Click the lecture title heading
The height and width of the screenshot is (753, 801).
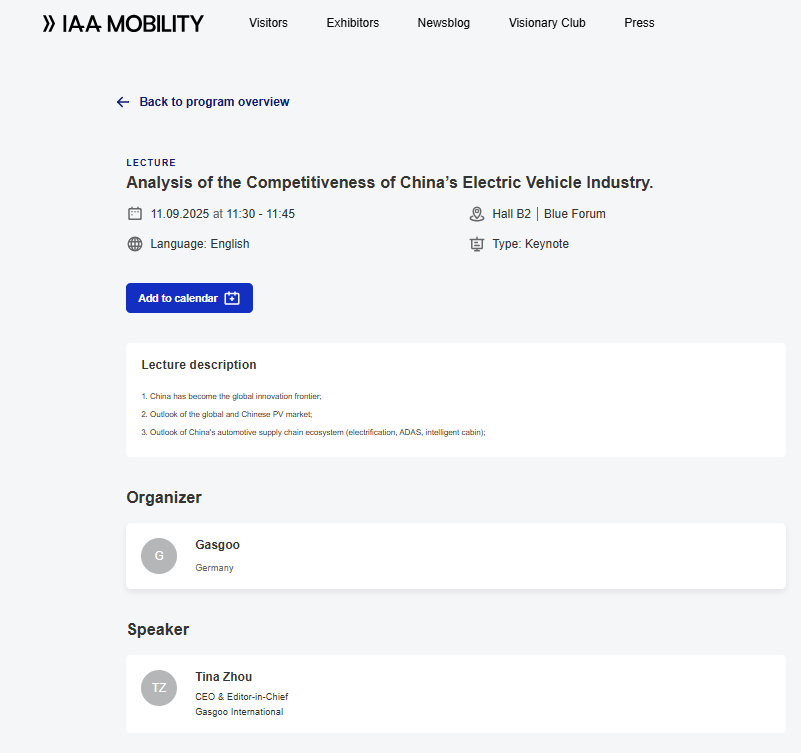(x=390, y=182)
